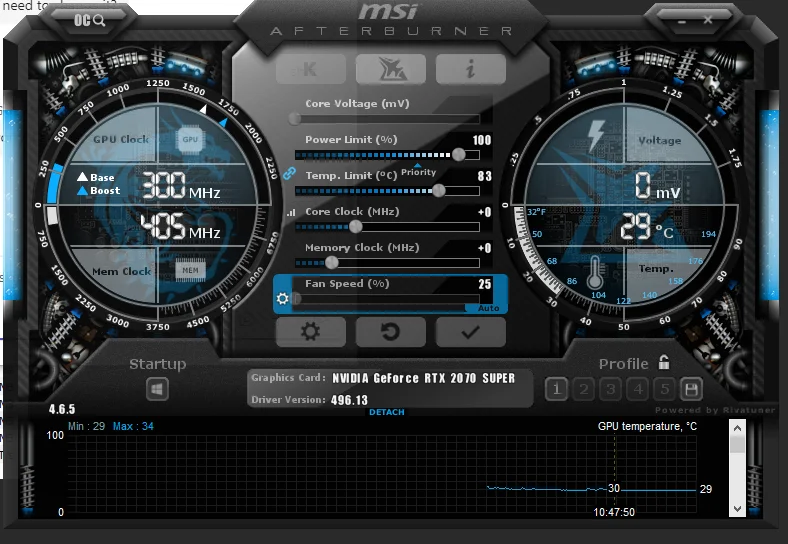Click the monitor graph scroll down arrow
The width and height of the screenshot is (788, 544).
tap(737, 508)
